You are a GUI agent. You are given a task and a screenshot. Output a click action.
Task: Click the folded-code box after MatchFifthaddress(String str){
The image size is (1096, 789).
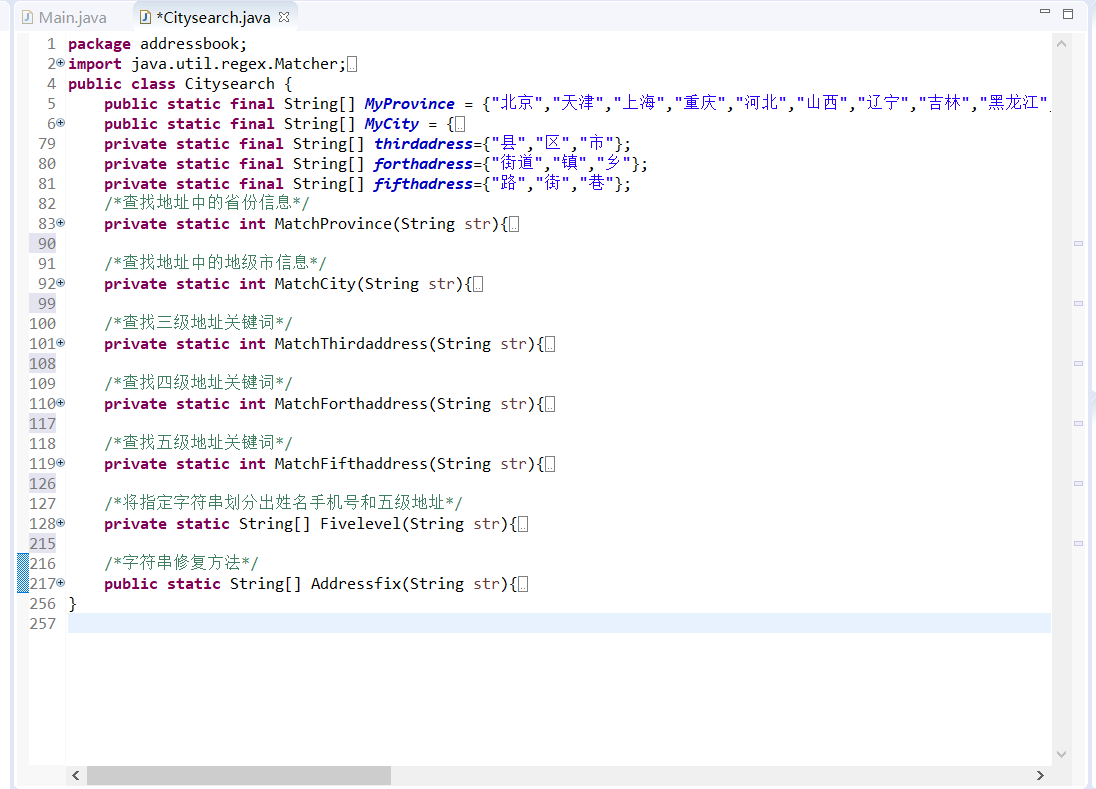pyautogui.click(x=550, y=465)
